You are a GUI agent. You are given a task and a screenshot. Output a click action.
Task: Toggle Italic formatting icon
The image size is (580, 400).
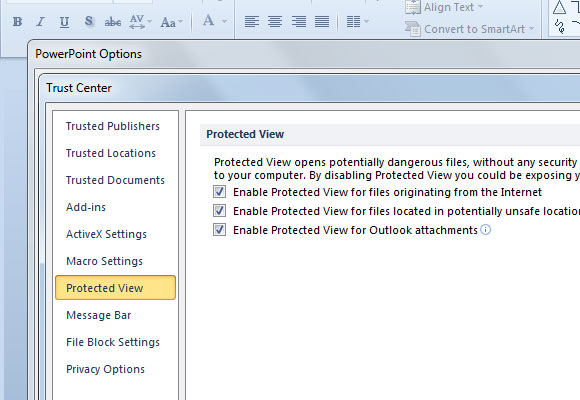click(41, 22)
